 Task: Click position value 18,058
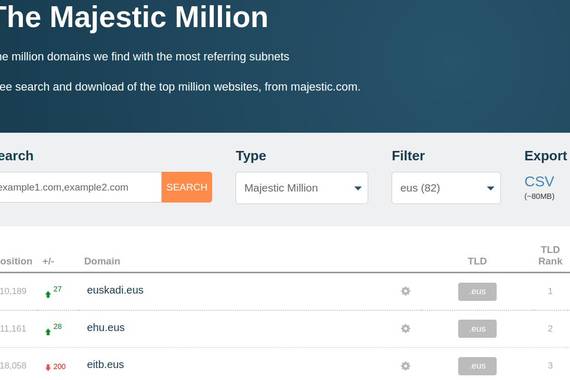pyautogui.click(x=13, y=366)
